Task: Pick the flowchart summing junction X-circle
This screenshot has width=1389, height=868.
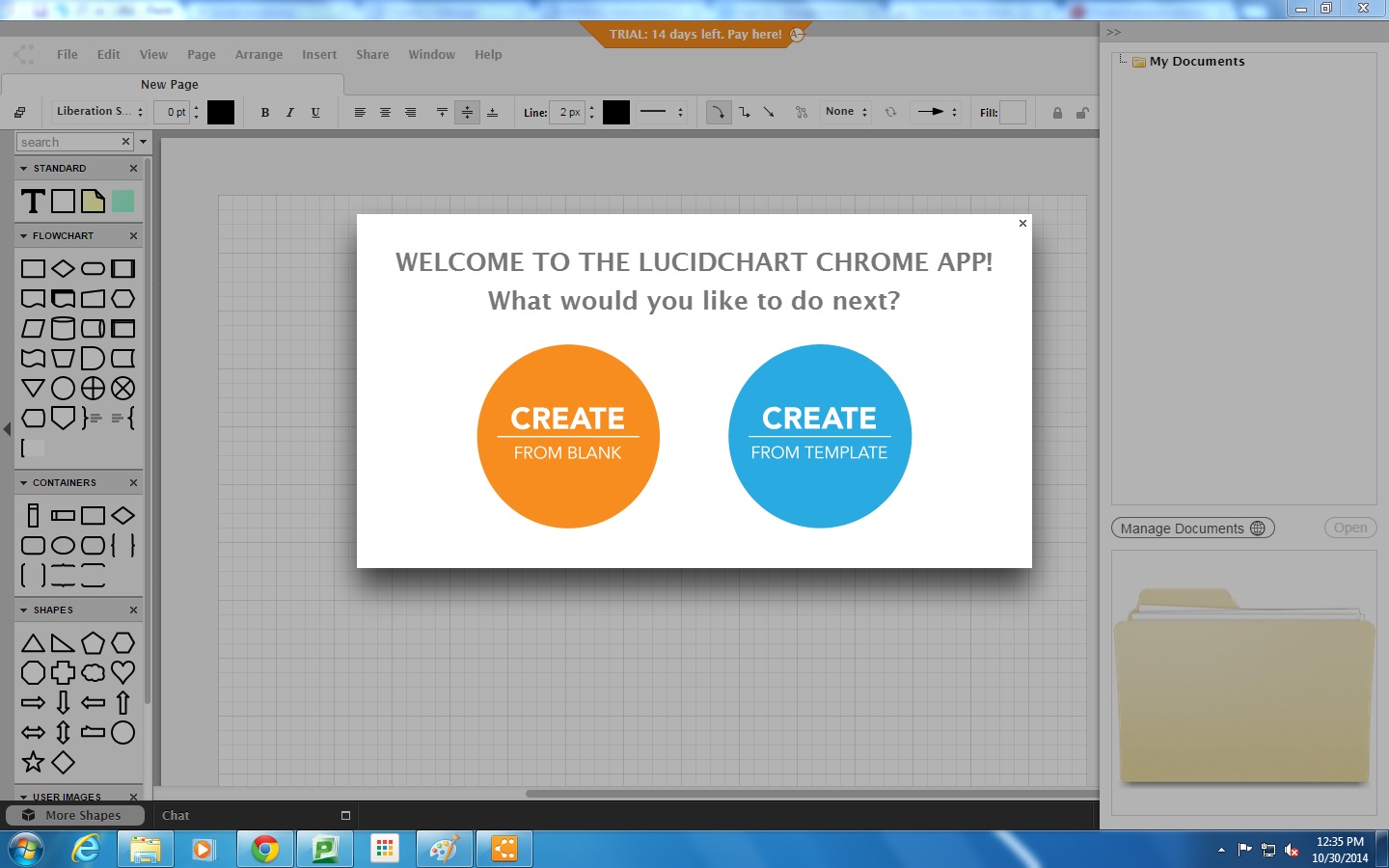Action: 123,388
